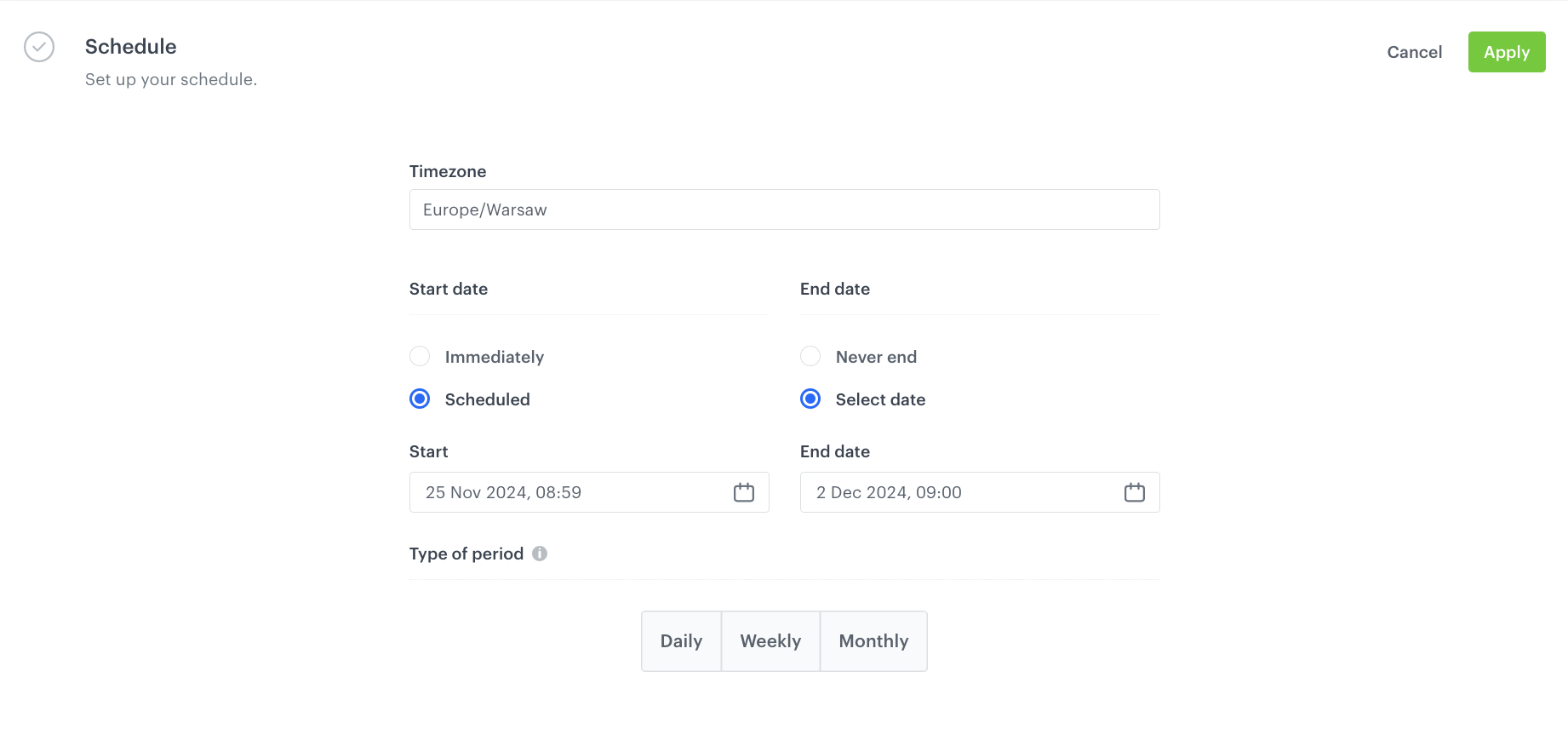Switch period type to Monthly
This screenshot has height=746, width=1568.
(873, 641)
